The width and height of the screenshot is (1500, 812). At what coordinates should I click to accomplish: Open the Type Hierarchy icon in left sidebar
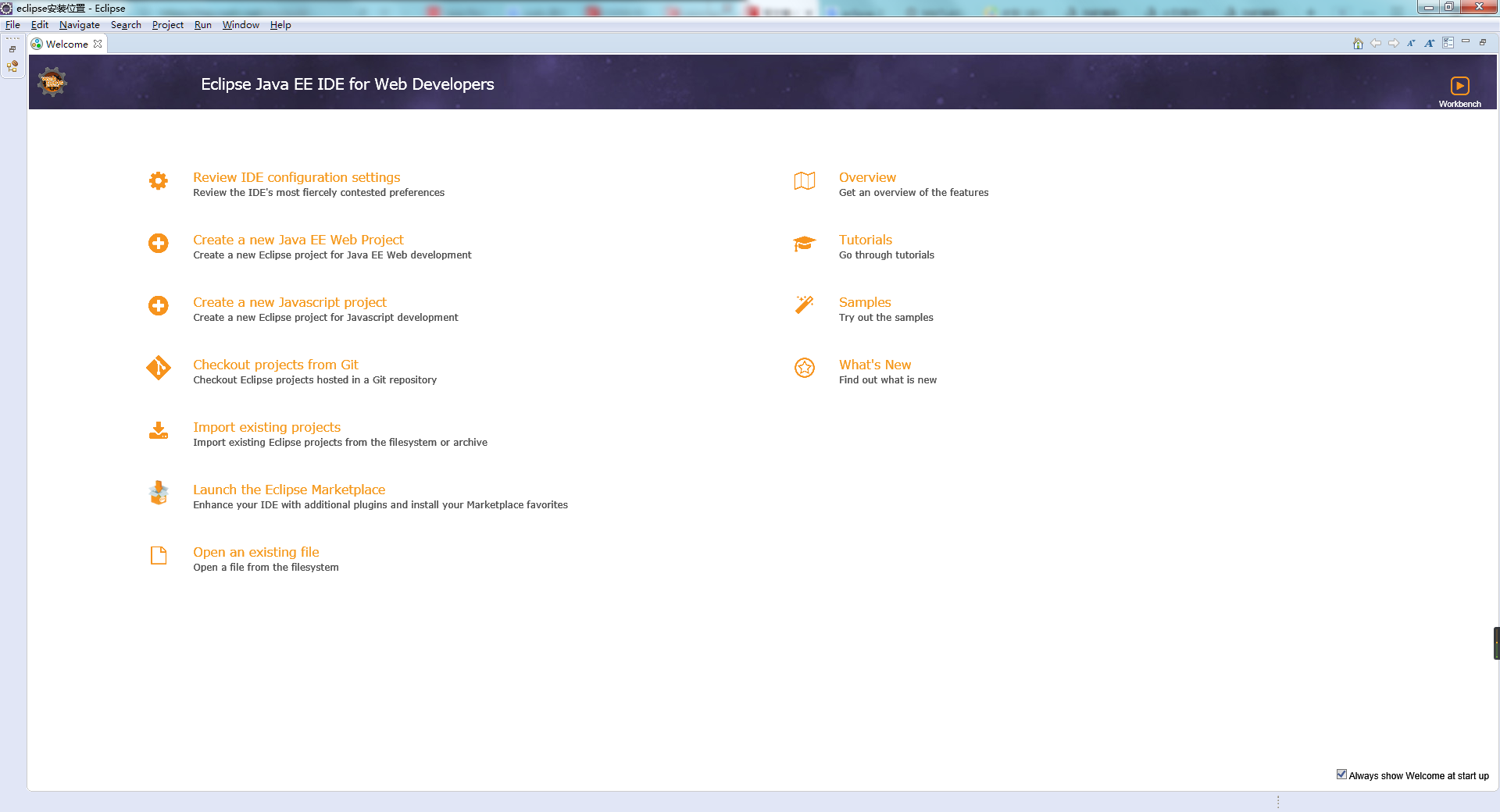point(12,66)
